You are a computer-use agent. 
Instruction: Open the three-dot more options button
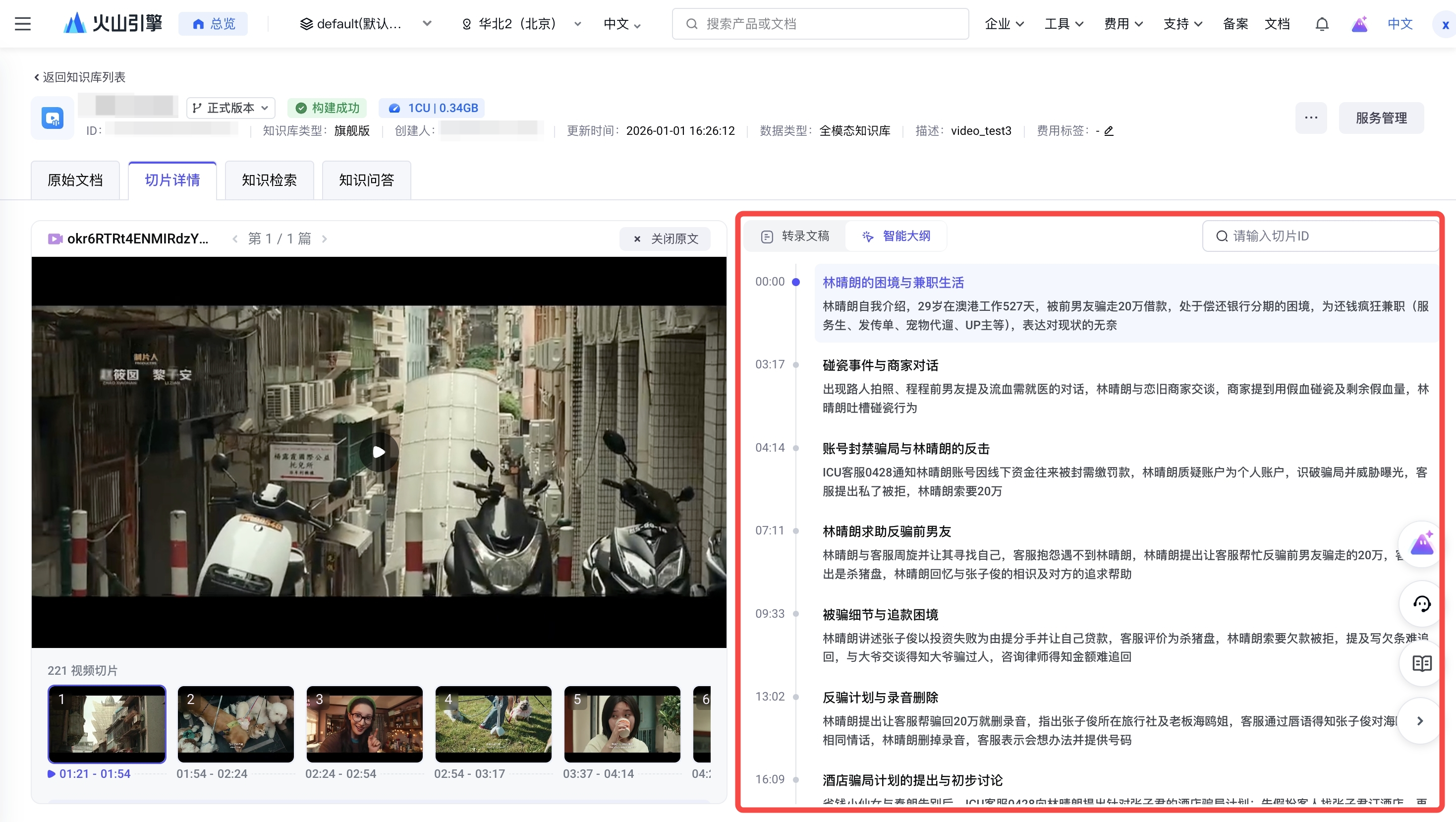click(x=1311, y=117)
